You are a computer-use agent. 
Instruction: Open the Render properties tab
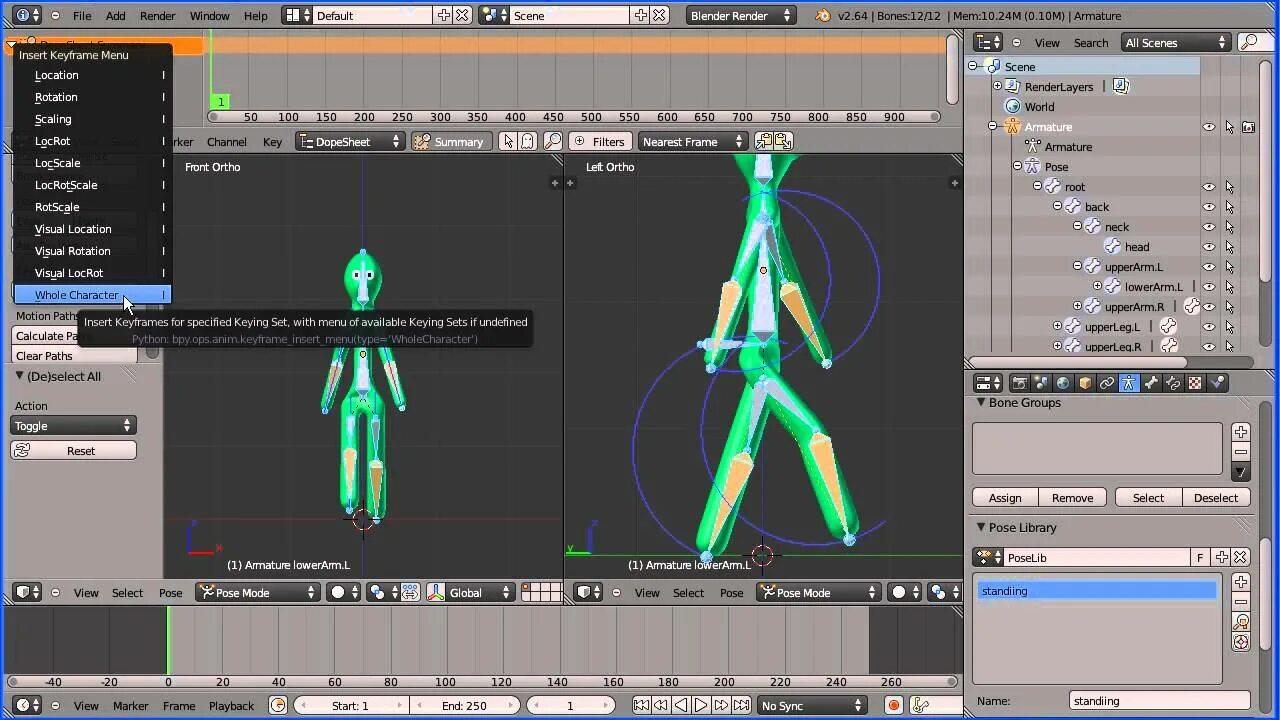pyautogui.click(x=1019, y=383)
